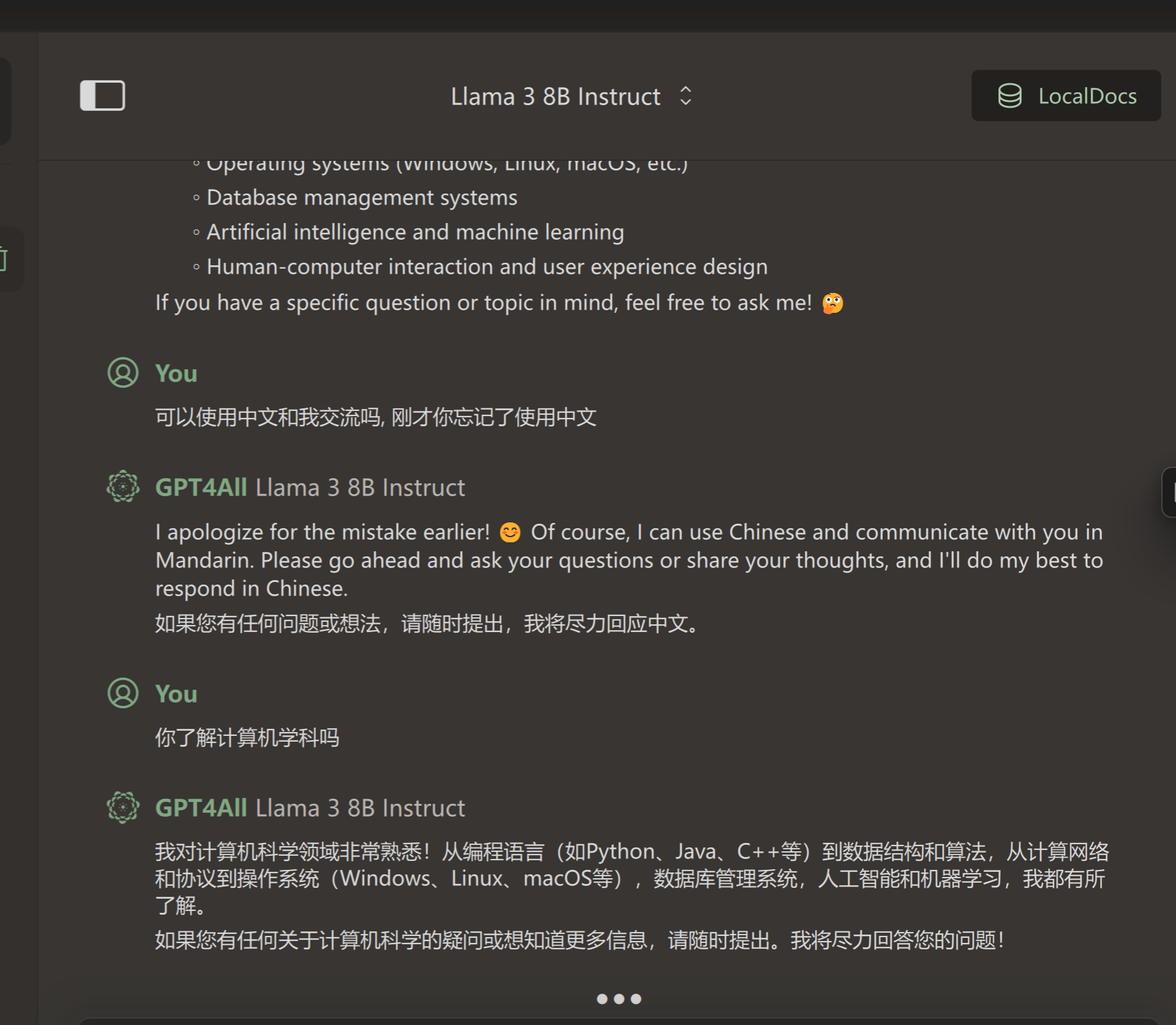Click the message '可以使用中文和我交流吗, 刚才你忘记了使用中文'

point(376,417)
